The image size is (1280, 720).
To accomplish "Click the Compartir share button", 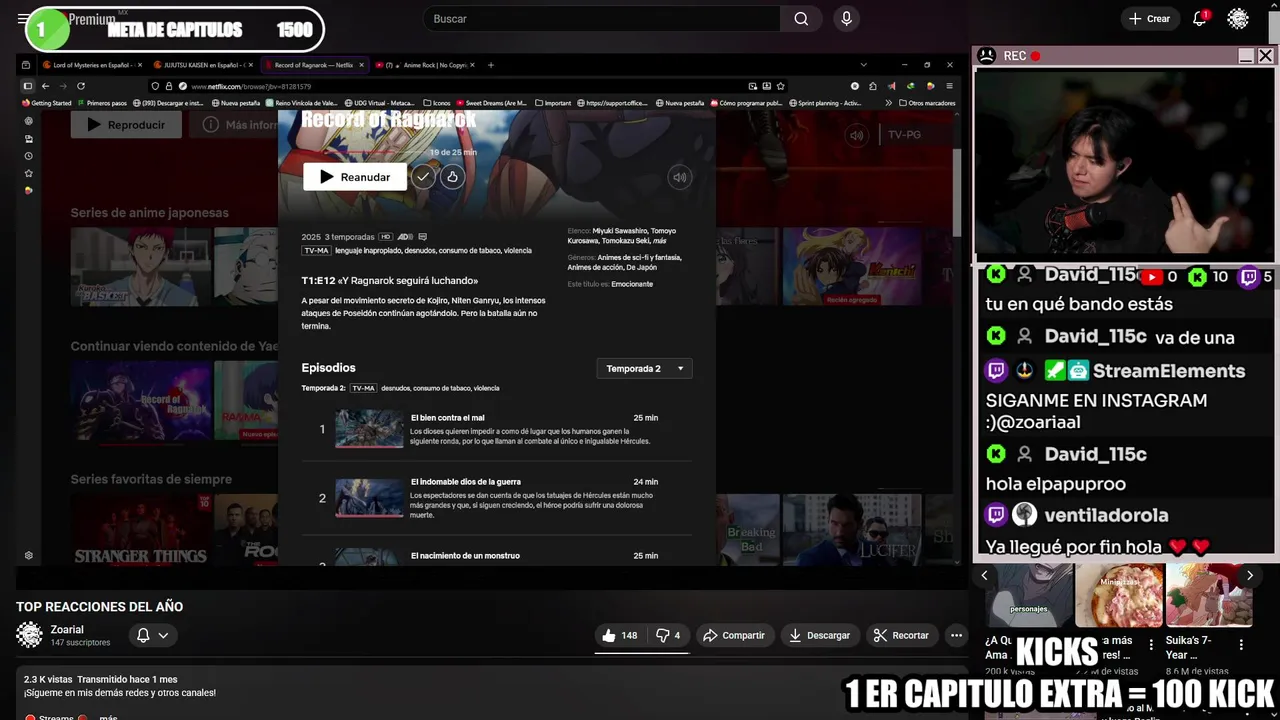I will click(x=733, y=635).
